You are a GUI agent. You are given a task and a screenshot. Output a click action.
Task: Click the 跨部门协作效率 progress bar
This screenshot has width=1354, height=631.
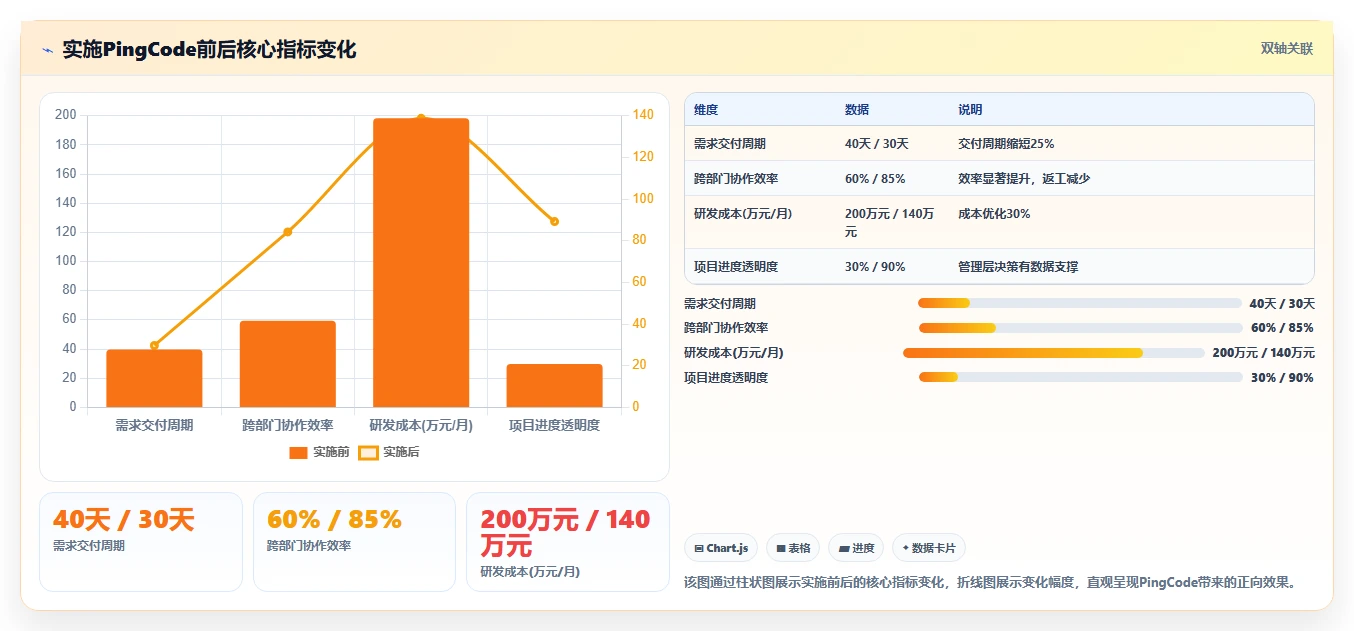coord(1081,328)
